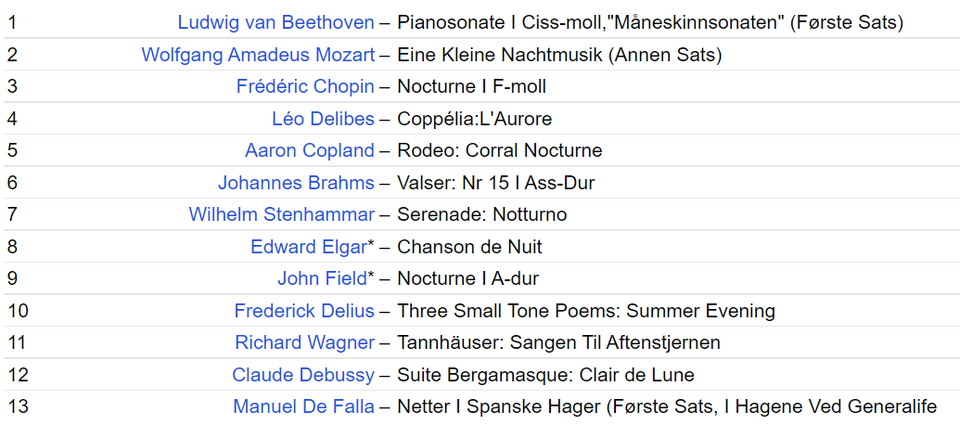The image size is (960, 425).
Task: Select the Richard Wagner artist link
Action: pos(304,342)
